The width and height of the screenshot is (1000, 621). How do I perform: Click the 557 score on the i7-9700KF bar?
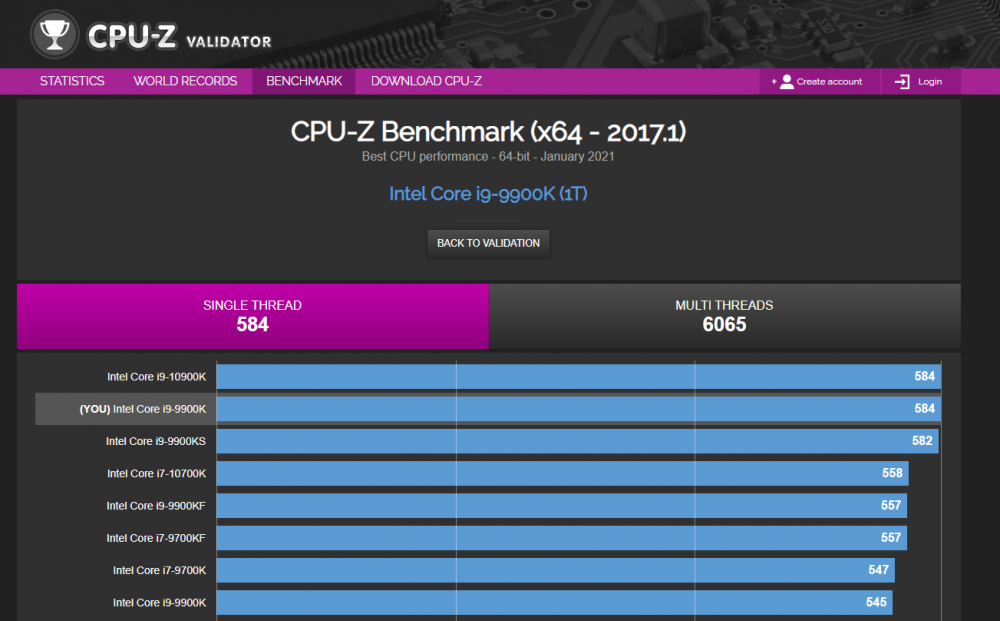point(891,537)
